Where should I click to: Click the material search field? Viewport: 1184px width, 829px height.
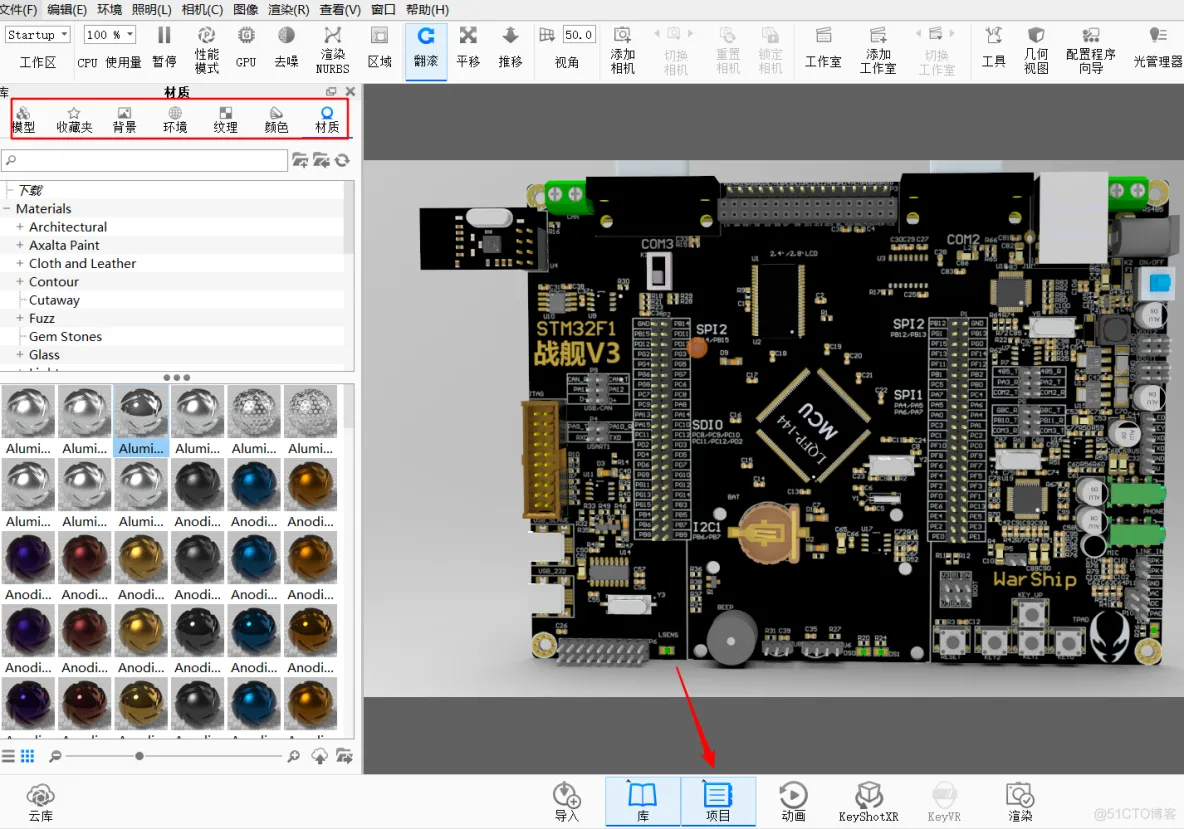[144, 160]
